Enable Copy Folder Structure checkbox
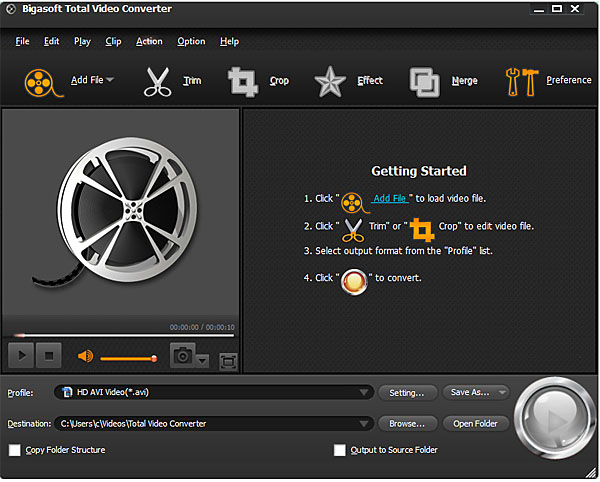Viewport: 600px width, 482px height. click(15, 450)
